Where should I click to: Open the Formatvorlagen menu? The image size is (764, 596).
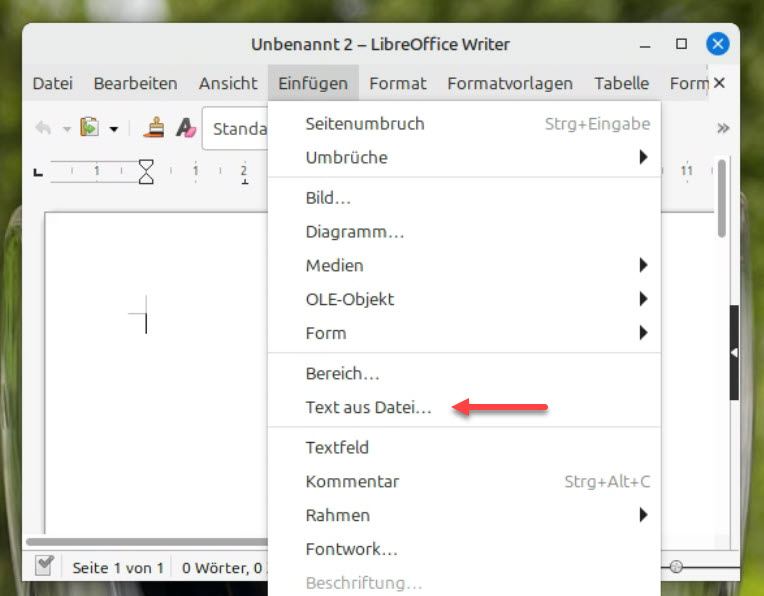pyautogui.click(x=510, y=84)
